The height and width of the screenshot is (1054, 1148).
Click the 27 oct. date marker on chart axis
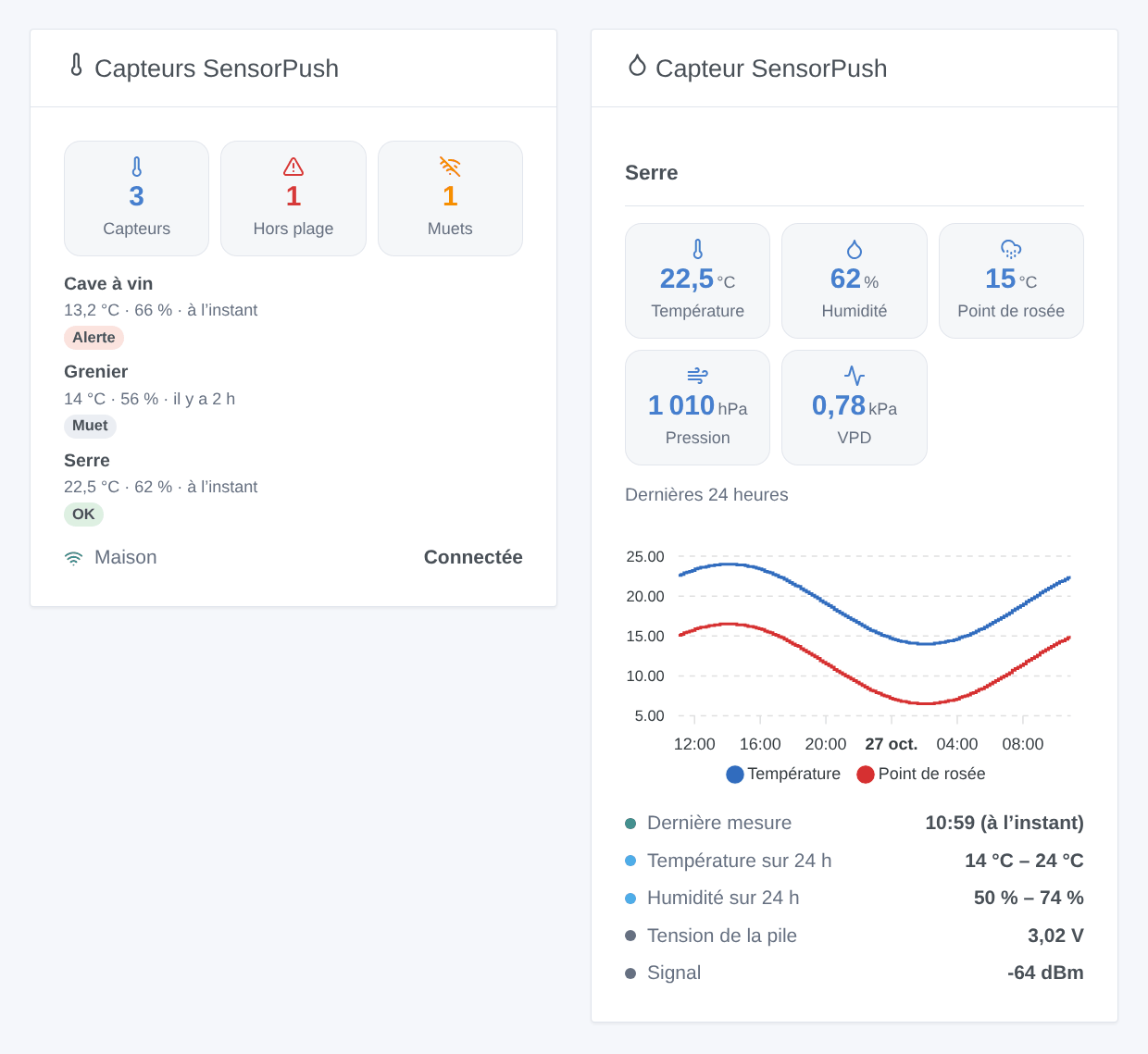892,744
